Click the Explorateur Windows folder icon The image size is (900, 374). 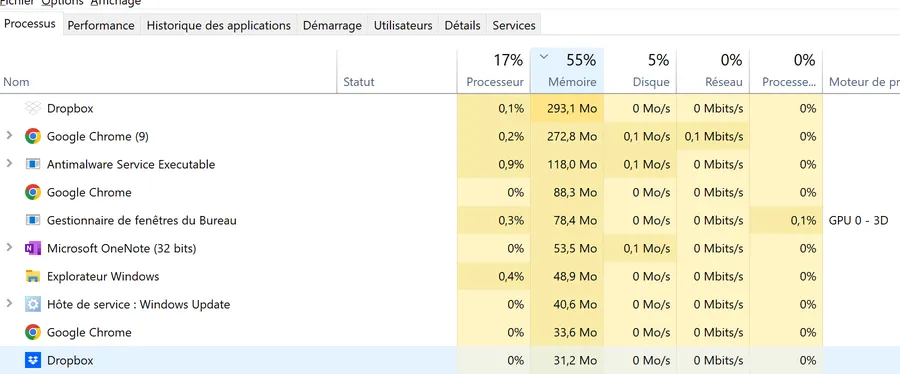pyautogui.click(x=33, y=276)
